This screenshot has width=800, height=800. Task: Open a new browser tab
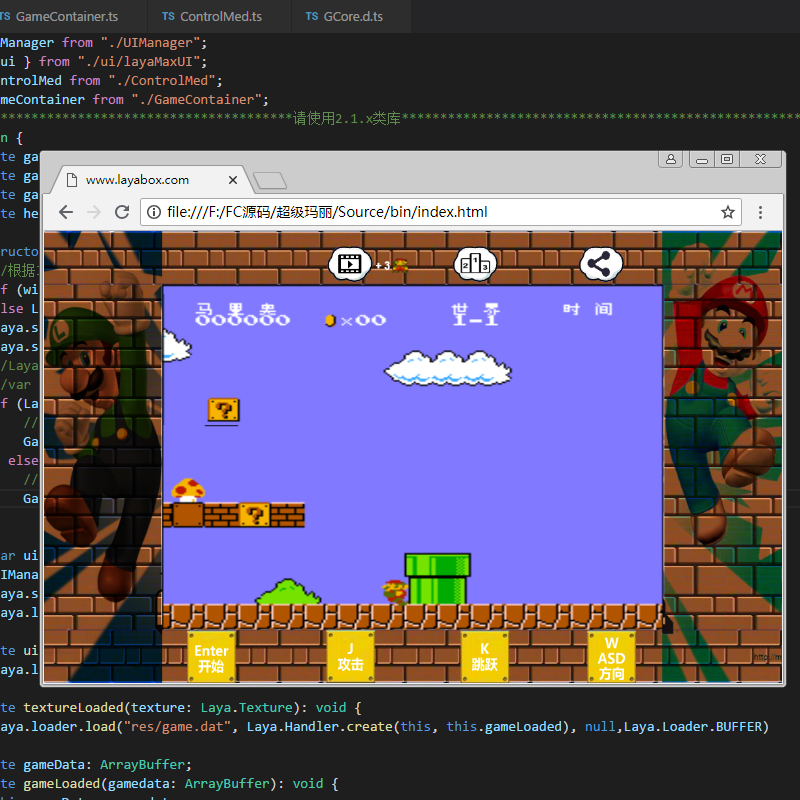(x=270, y=181)
